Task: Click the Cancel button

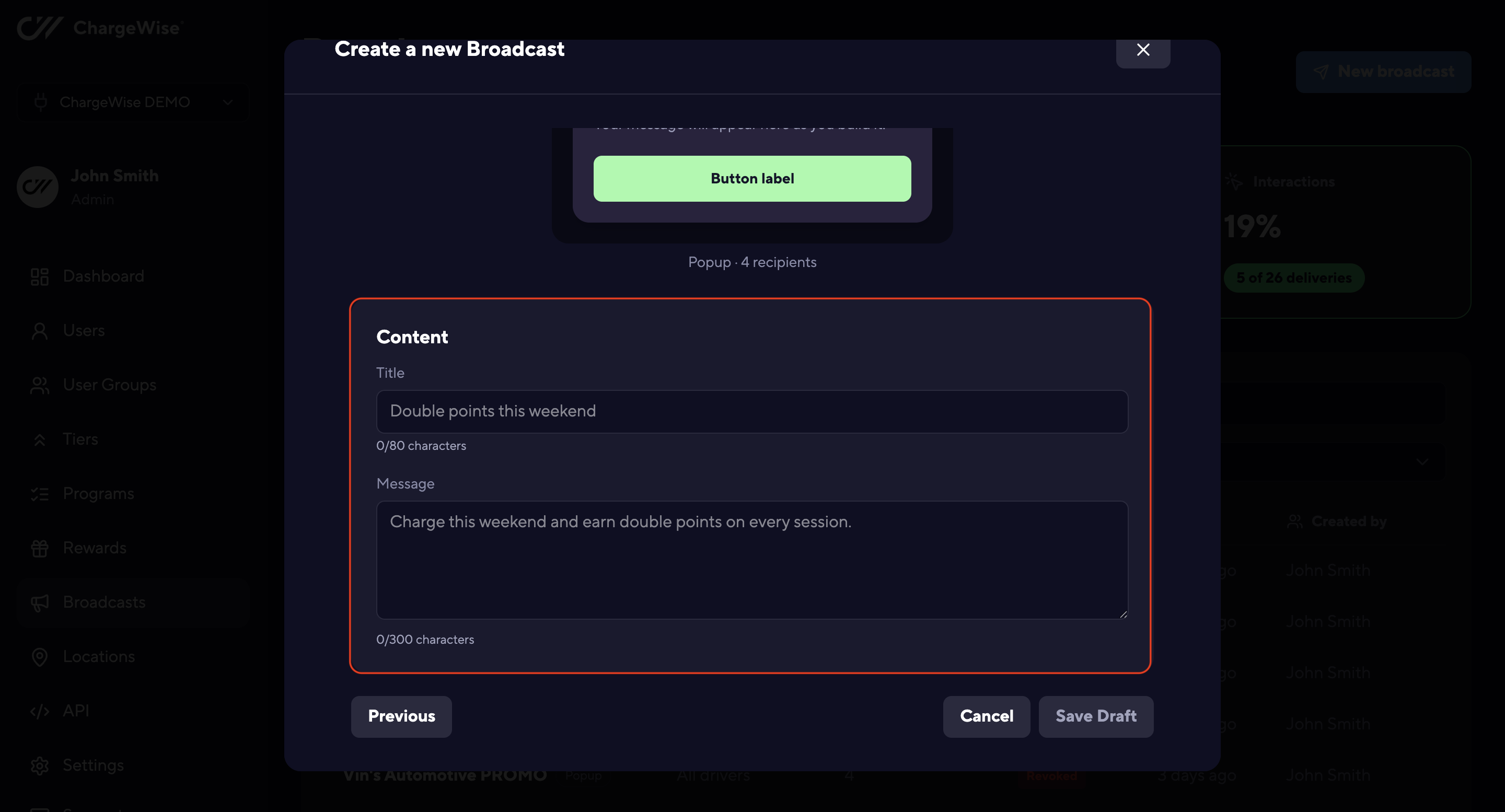Action: pos(986,716)
